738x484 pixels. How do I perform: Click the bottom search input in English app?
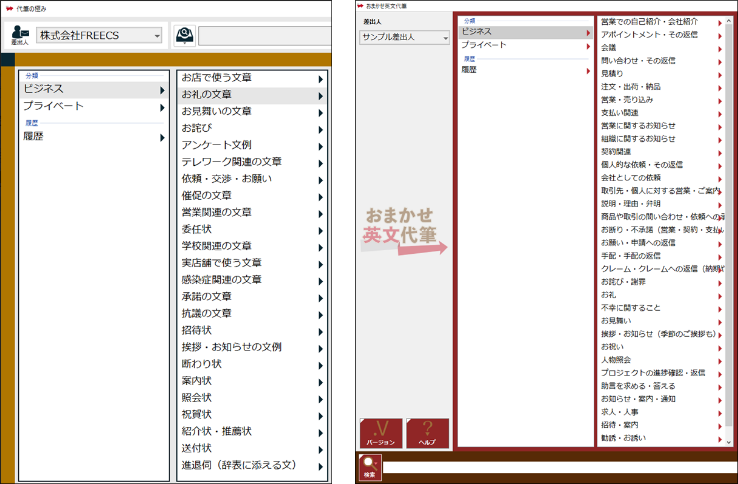[558, 467]
